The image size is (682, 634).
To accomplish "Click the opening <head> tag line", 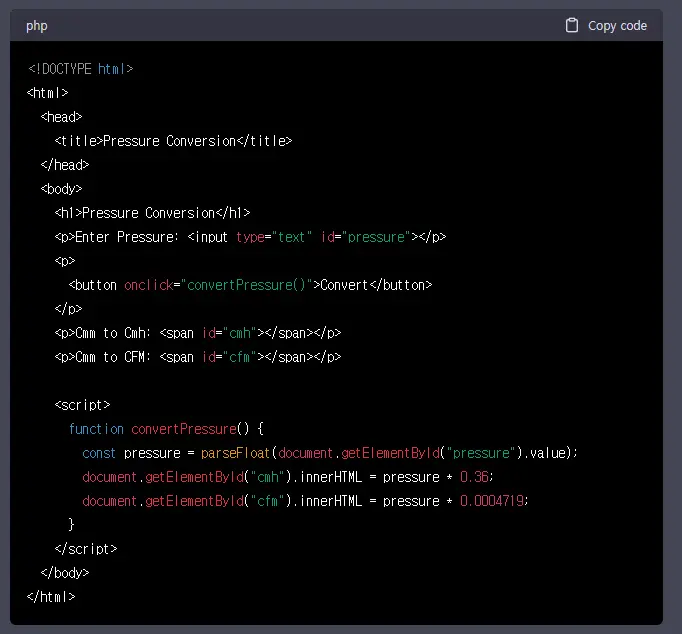I will 61,117.
